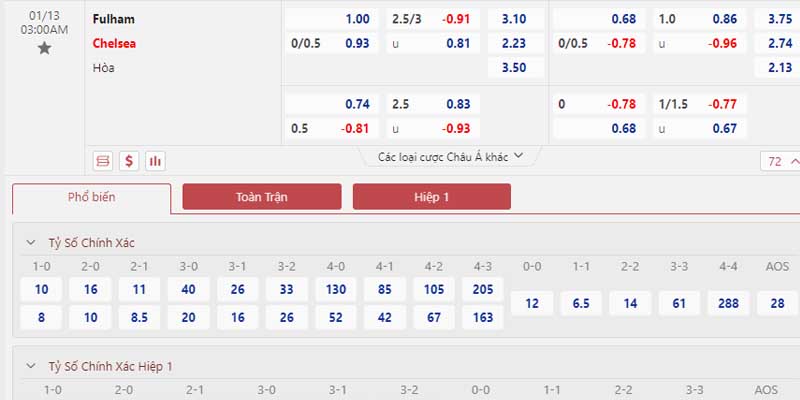
Task: Click the favorite star icon under match time
Action: tap(44, 48)
